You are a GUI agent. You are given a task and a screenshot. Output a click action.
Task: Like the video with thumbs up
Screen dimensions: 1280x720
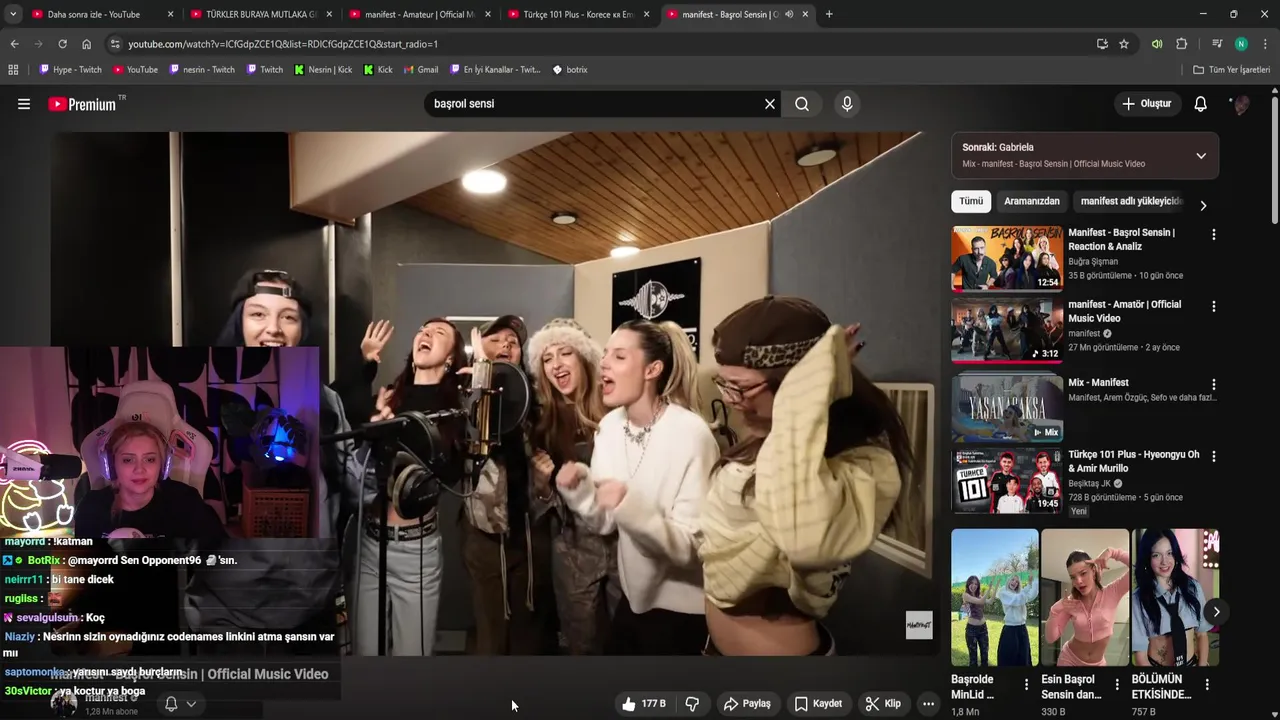pos(643,704)
